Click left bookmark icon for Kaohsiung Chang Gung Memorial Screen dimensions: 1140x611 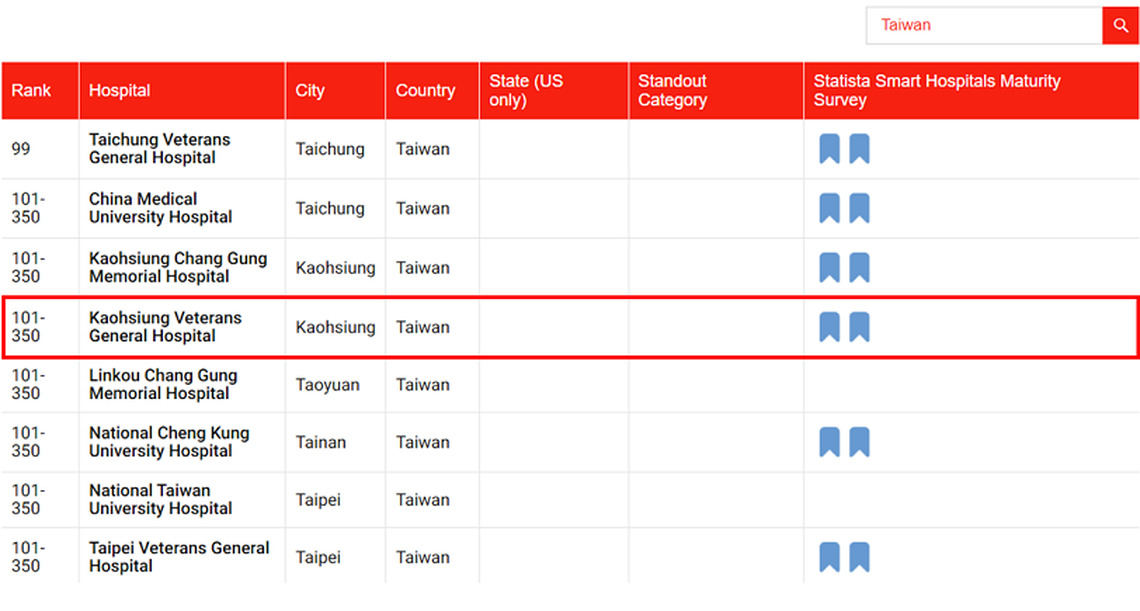(x=830, y=268)
